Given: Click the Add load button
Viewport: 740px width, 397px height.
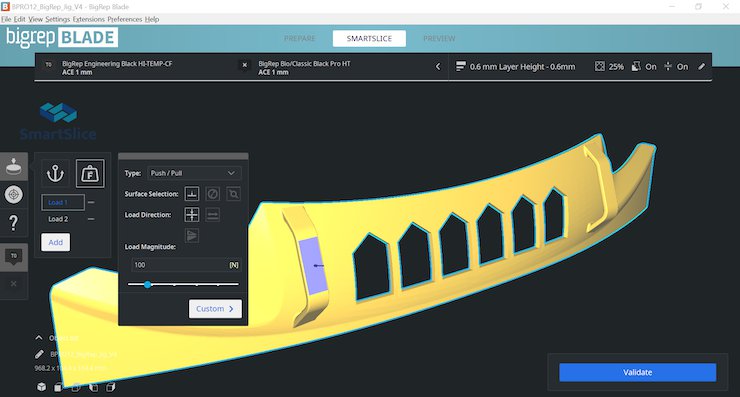Looking at the screenshot, I should click(55, 242).
